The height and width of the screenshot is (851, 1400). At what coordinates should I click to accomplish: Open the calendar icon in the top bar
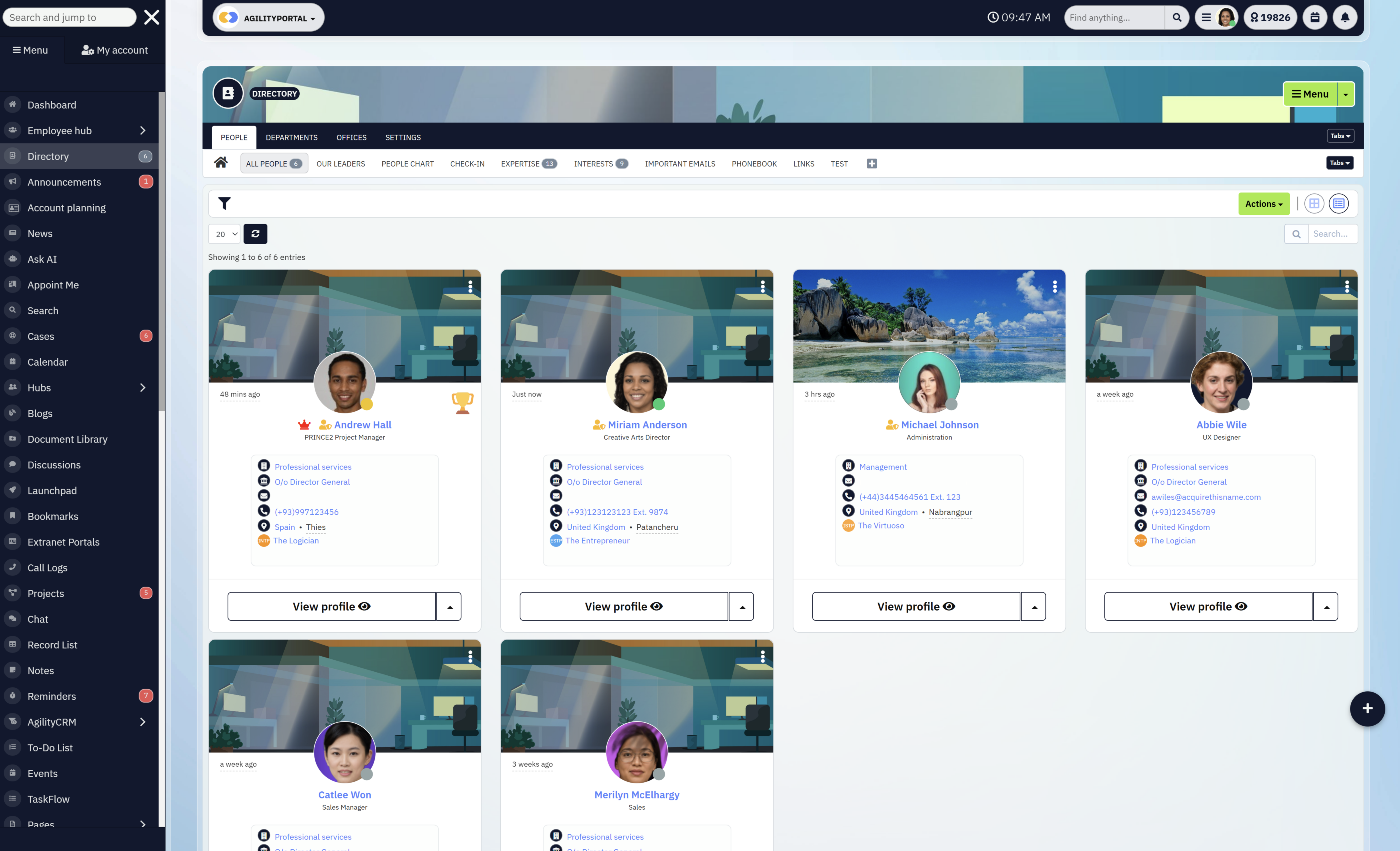tap(1314, 17)
